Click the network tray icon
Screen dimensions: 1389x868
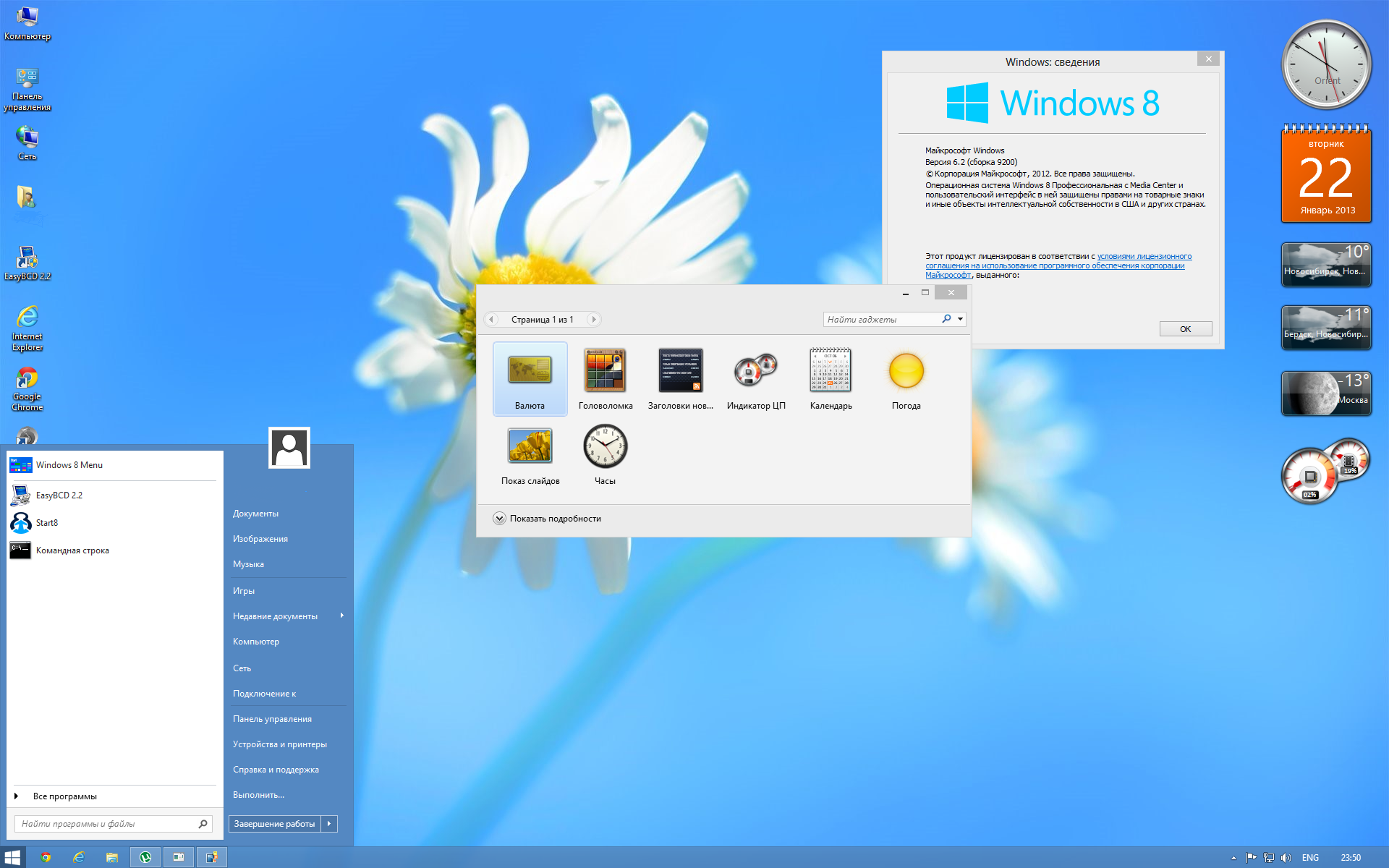click(1268, 858)
